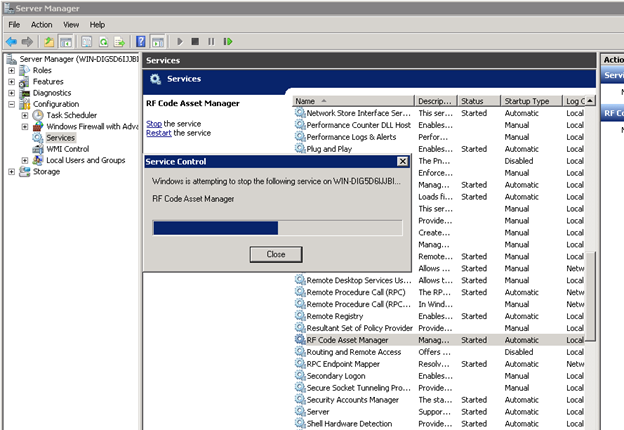Screen dimensions: 624x430
Task: Sort by the Status column header
Action: pyautogui.click(x=479, y=101)
